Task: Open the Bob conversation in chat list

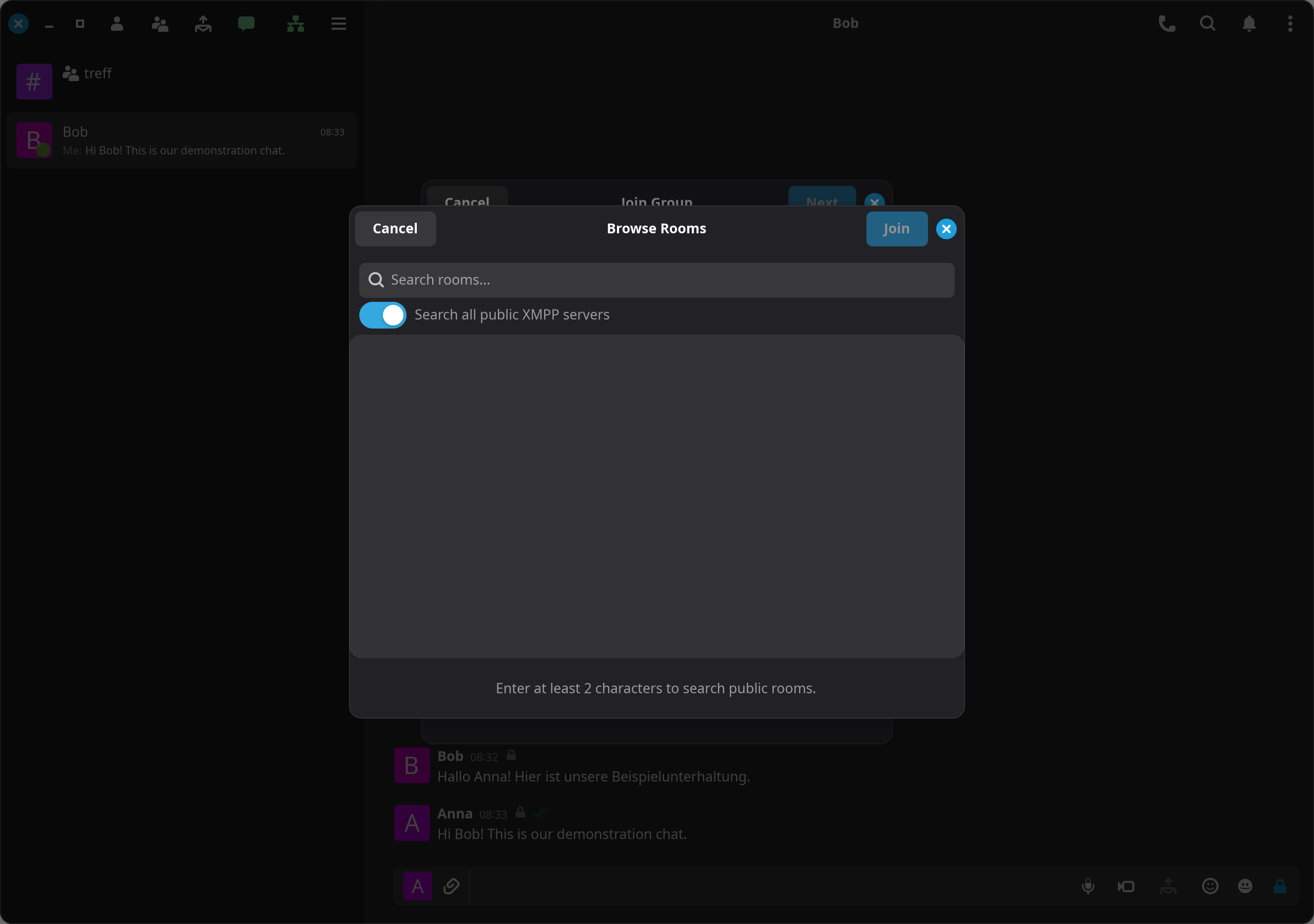Action: 181,140
